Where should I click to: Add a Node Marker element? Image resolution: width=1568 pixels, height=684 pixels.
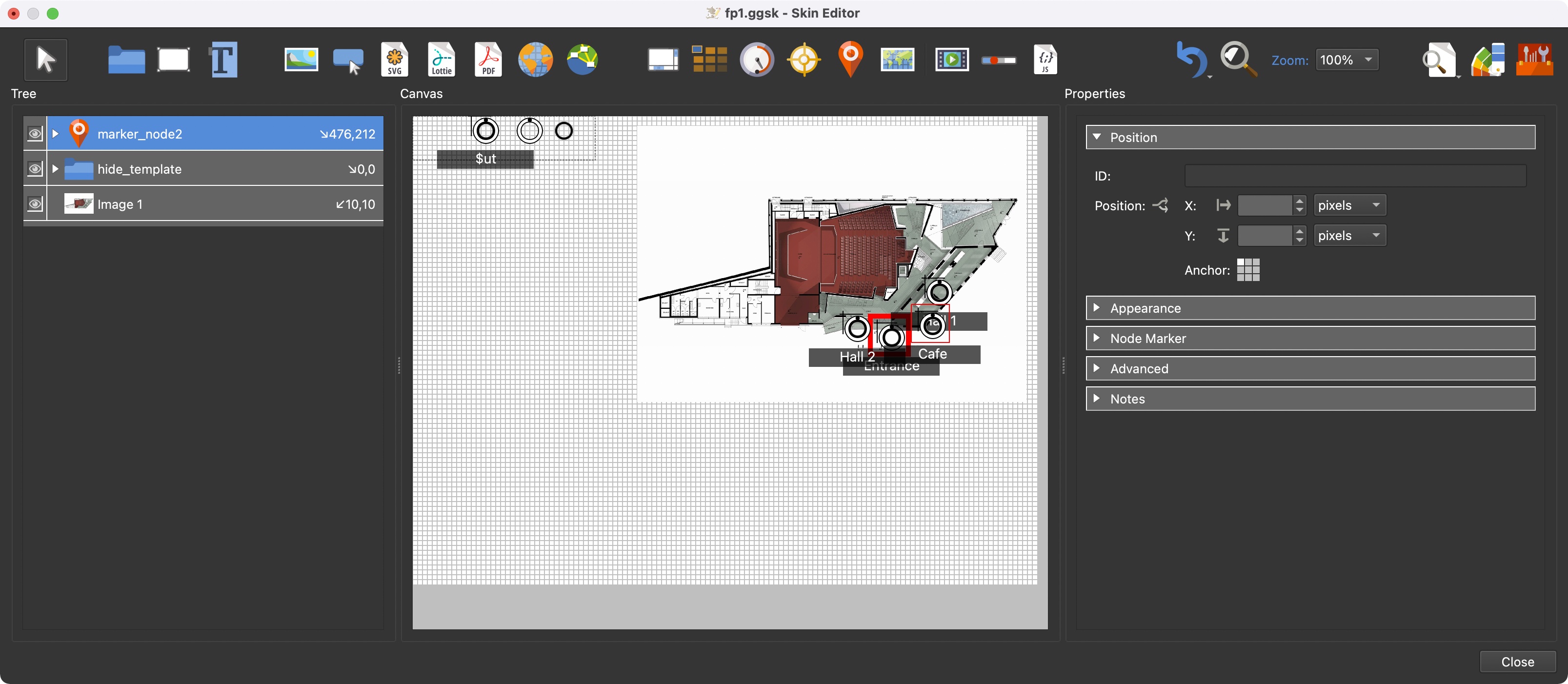(x=850, y=60)
